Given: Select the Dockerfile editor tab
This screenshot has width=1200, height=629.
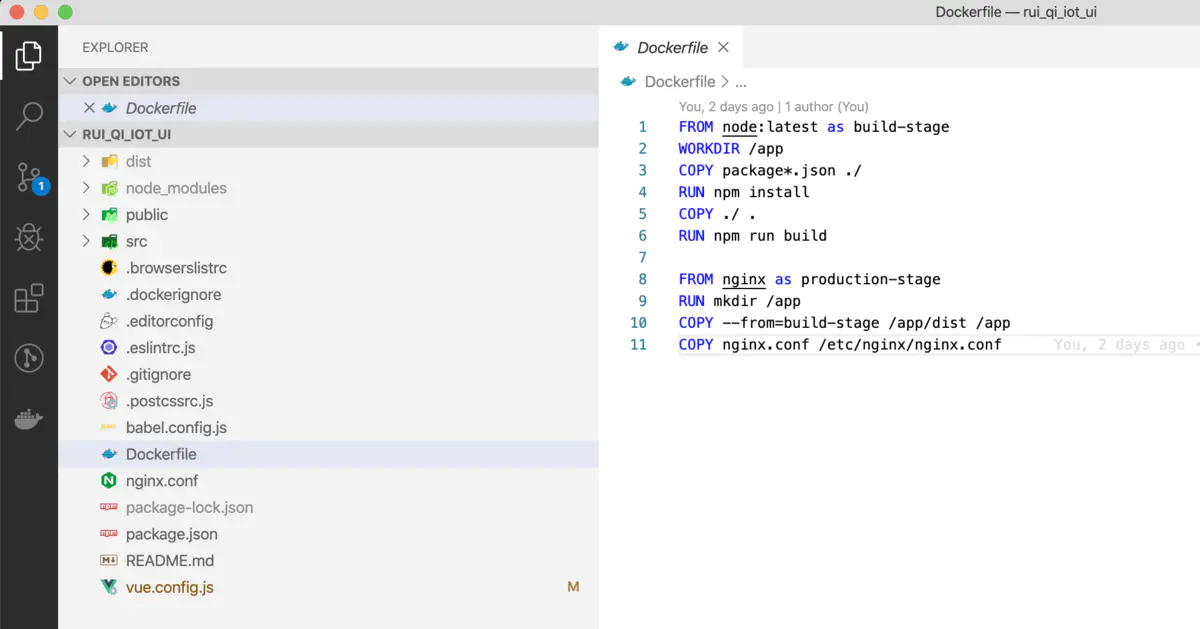Looking at the screenshot, I should tap(671, 47).
